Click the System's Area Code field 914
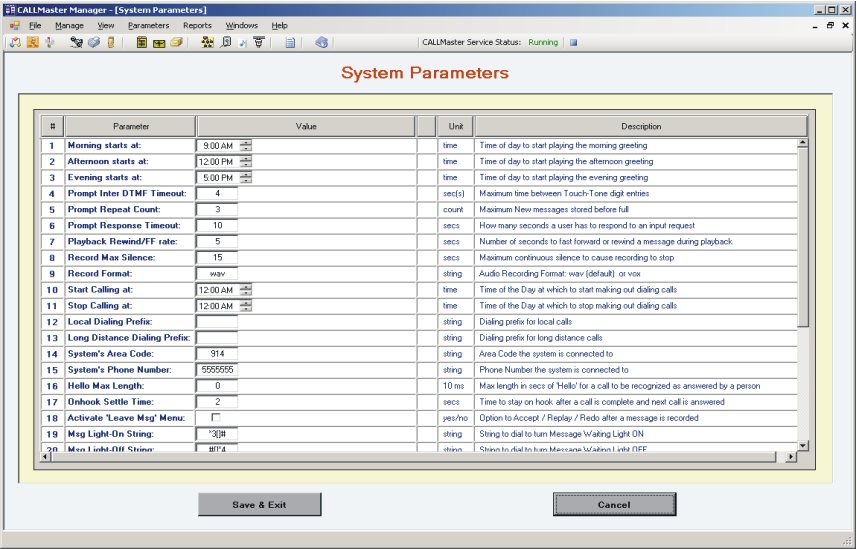Viewport: 857px width, 549px height. 217,354
